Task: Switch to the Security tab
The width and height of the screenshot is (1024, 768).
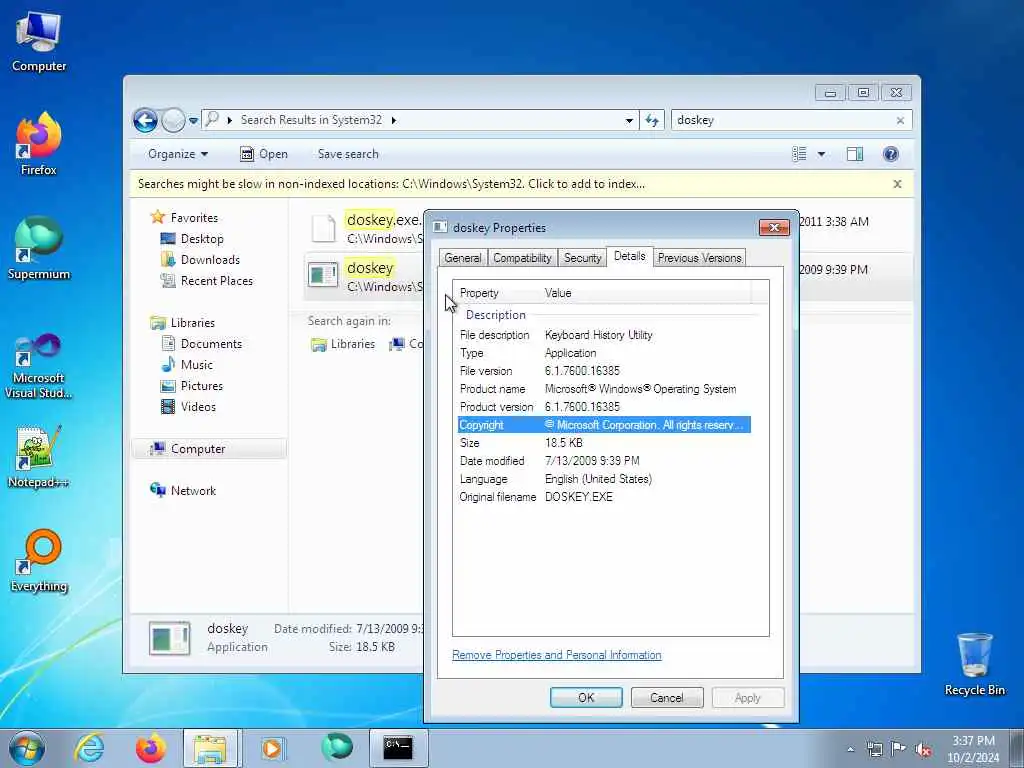Action: click(583, 258)
